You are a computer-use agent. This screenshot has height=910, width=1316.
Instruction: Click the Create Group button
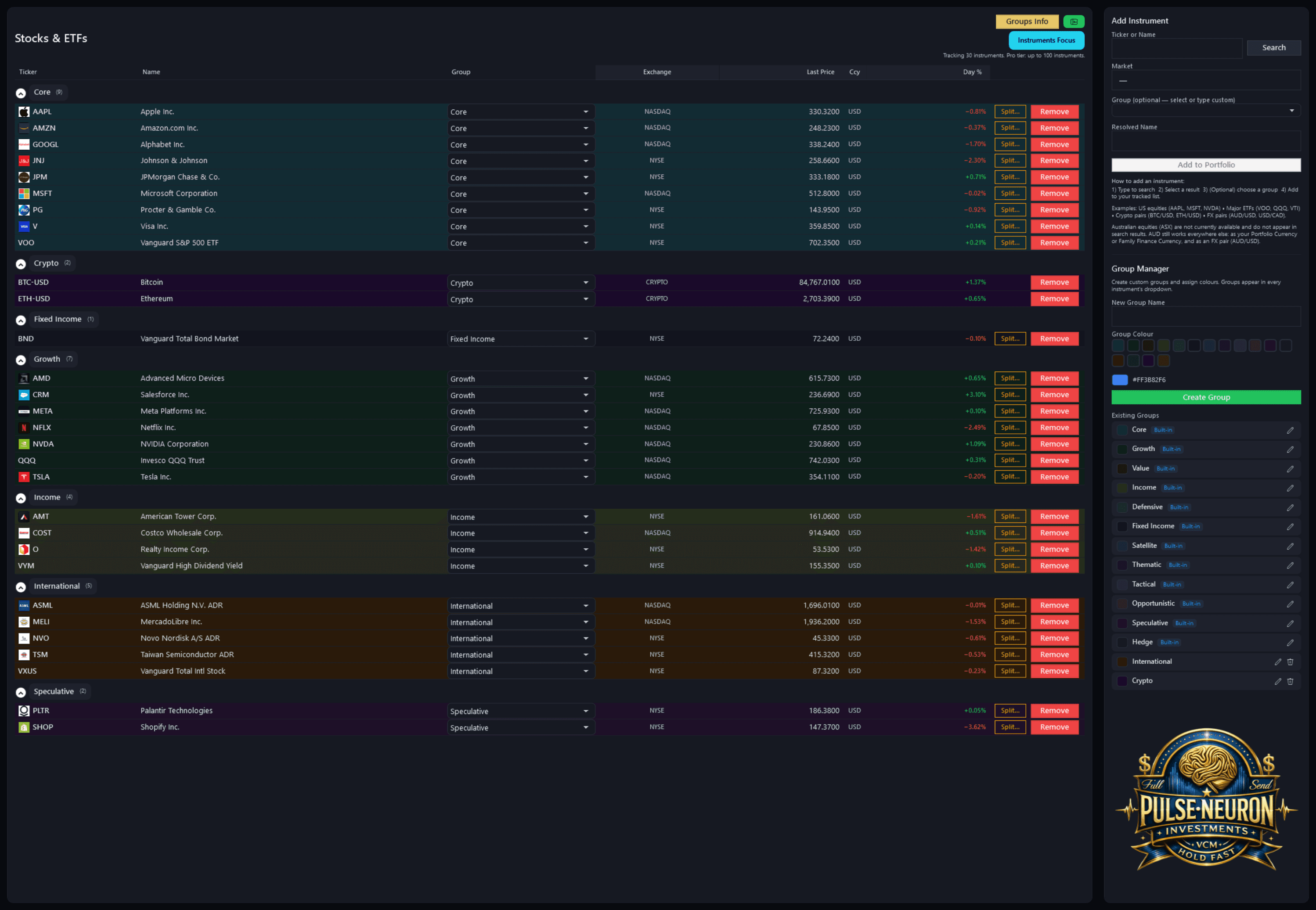[1205, 397]
